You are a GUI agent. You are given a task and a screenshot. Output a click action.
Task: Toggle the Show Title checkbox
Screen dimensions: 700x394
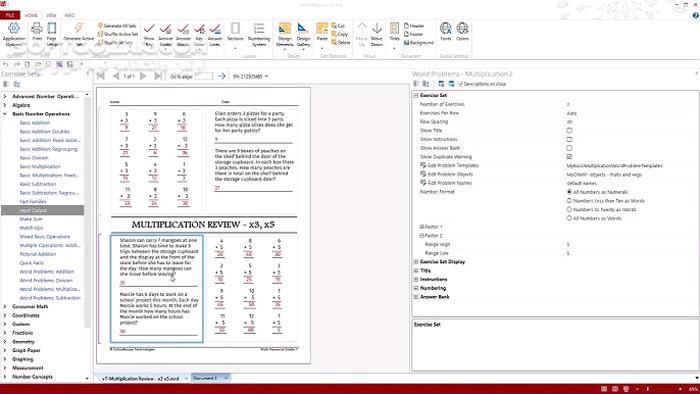(x=569, y=130)
